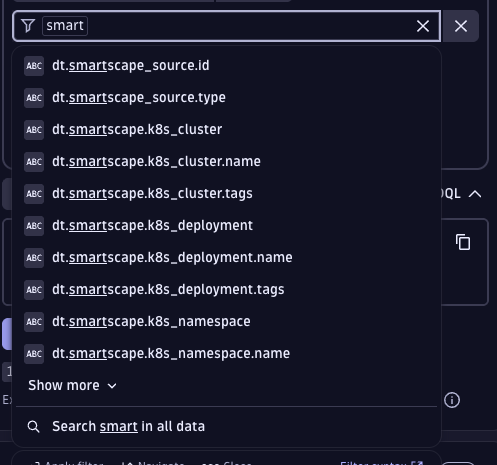The image size is (497, 465).
Task: Expand Show more suggestions
Action: pos(72,386)
